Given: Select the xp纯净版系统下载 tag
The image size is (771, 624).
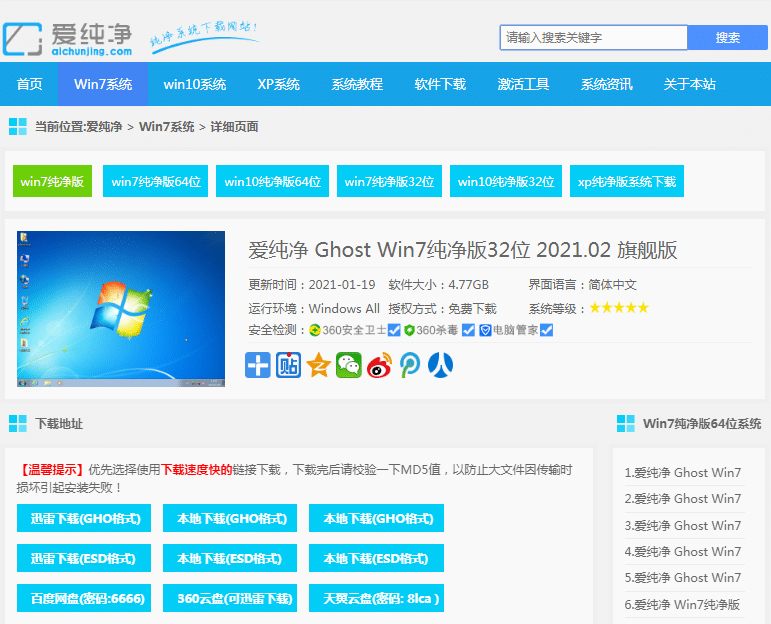Looking at the screenshot, I should point(627,181).
